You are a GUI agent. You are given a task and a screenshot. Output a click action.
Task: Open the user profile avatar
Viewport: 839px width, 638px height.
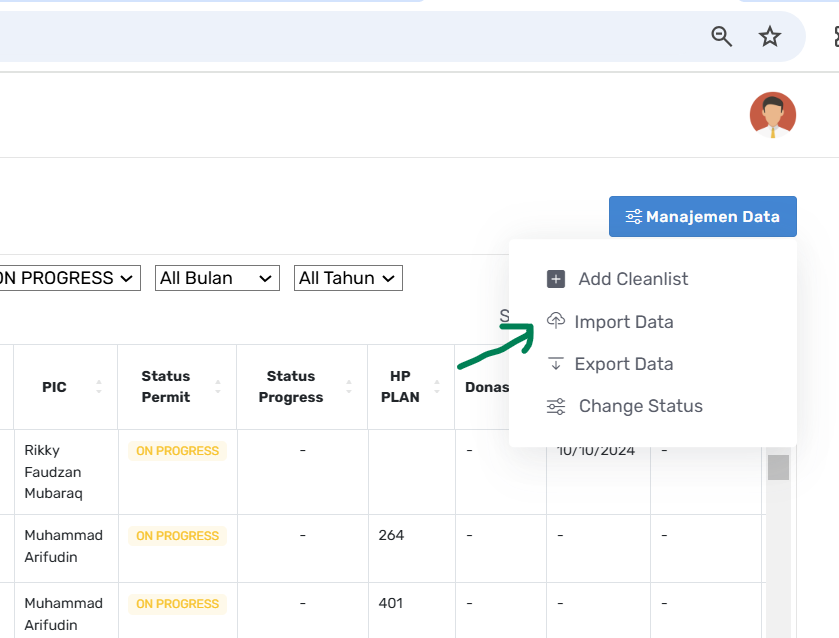pyautogui.click(x=772, y=115)
